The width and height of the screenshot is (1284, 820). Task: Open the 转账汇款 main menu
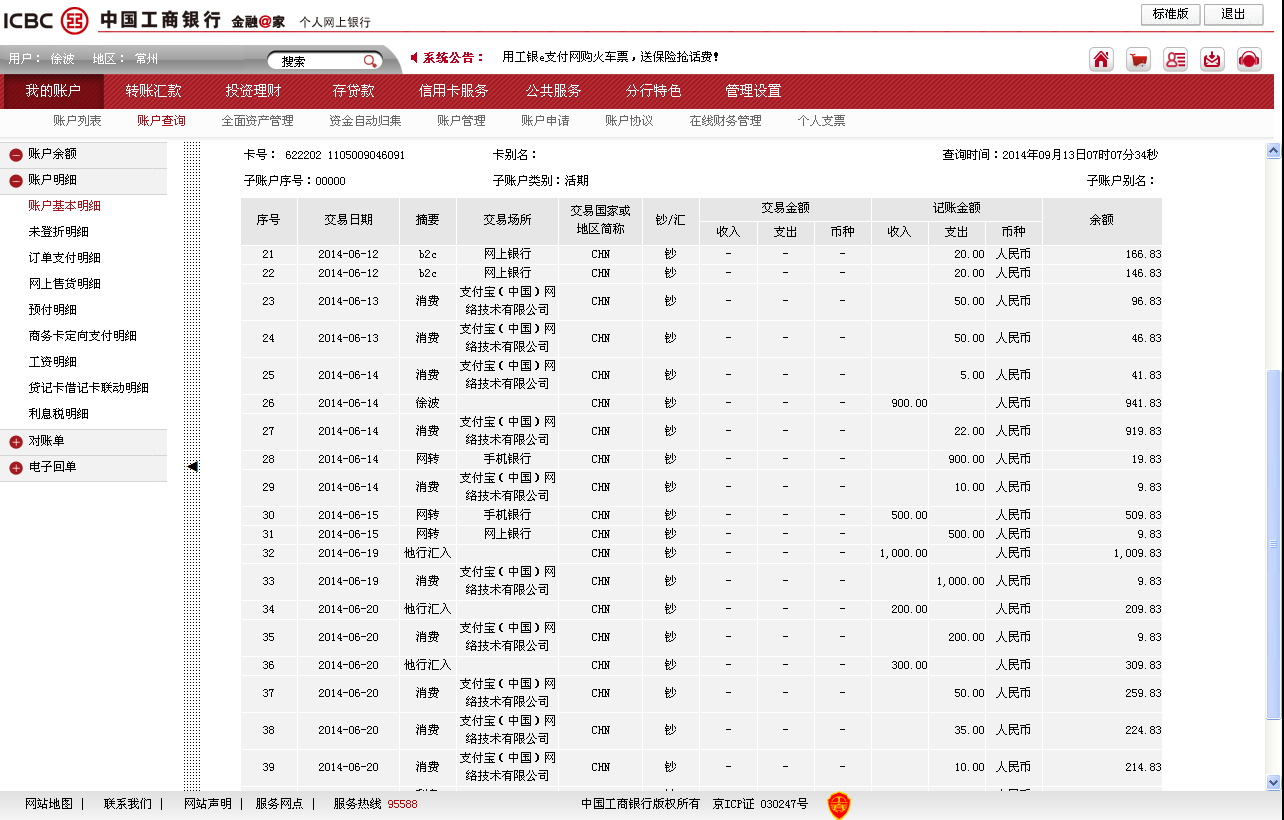click(154, 91)
